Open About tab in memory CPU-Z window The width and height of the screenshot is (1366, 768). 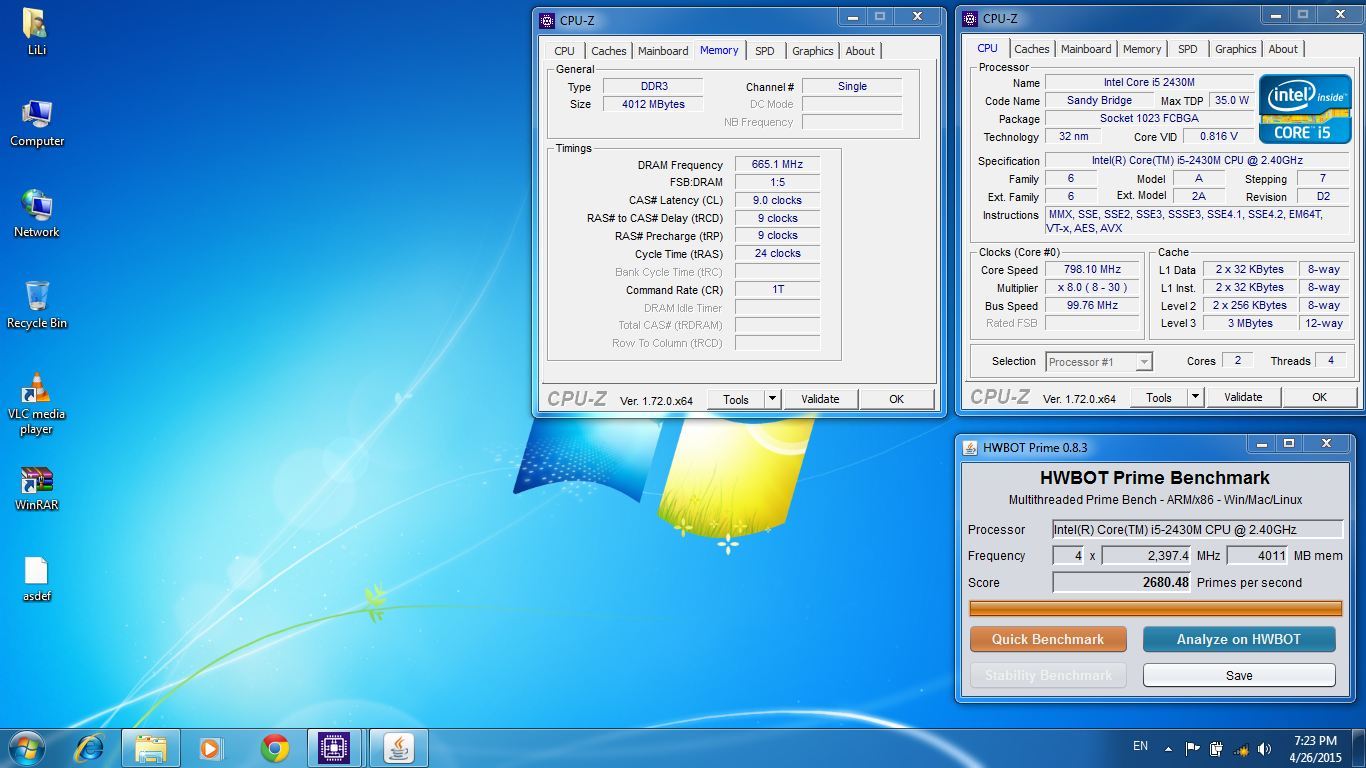click(860, 51)
